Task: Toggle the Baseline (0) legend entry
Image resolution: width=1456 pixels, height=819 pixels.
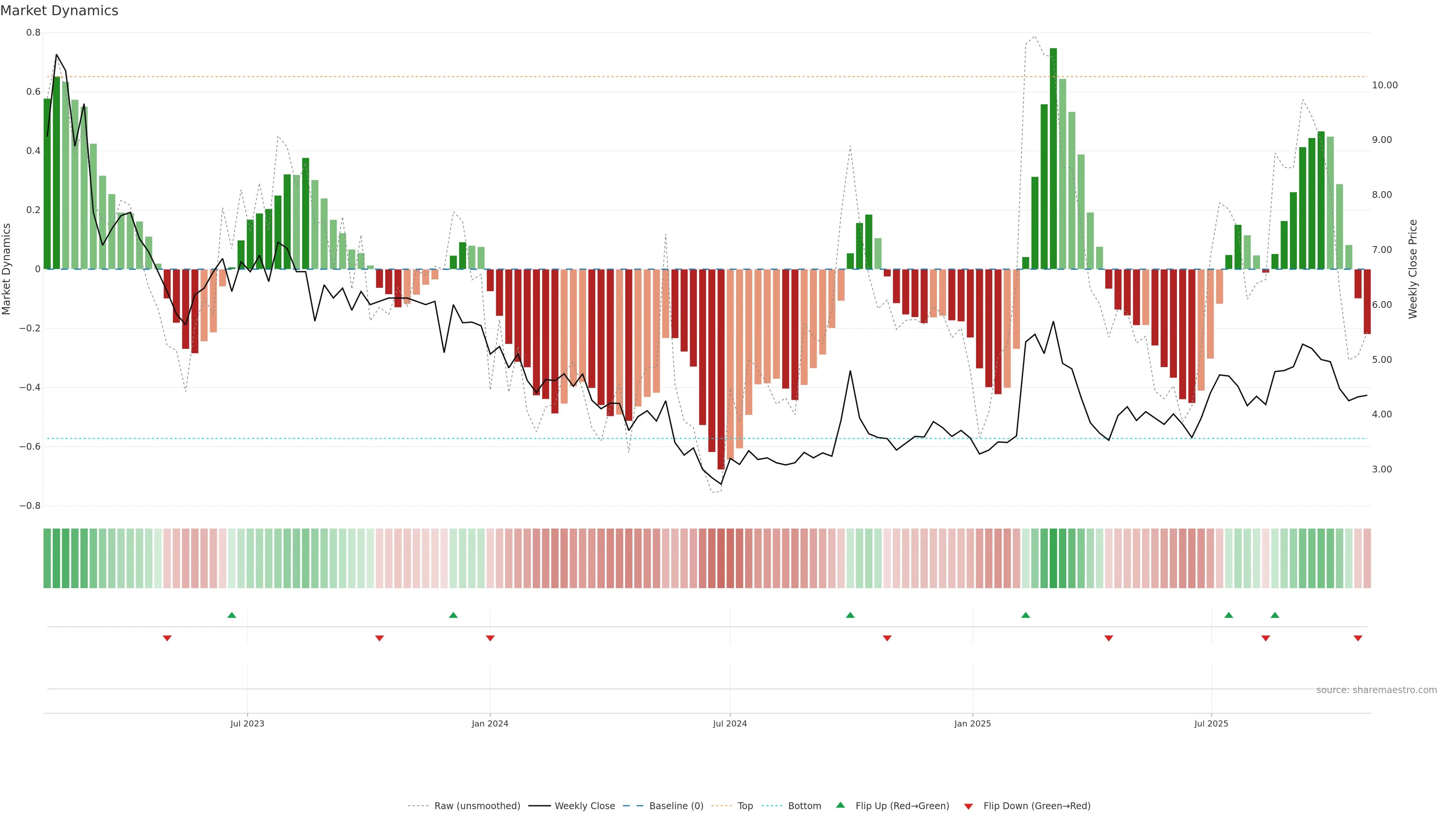Action: (x=676, y=806)
